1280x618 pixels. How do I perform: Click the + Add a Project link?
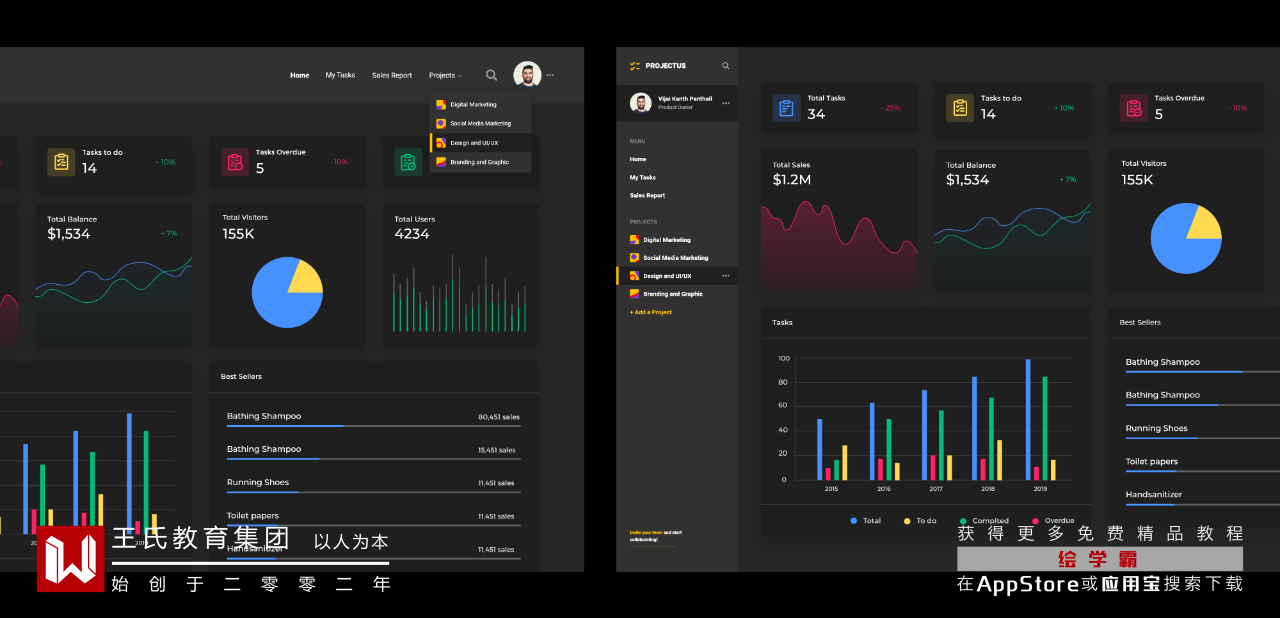[651, 312]
